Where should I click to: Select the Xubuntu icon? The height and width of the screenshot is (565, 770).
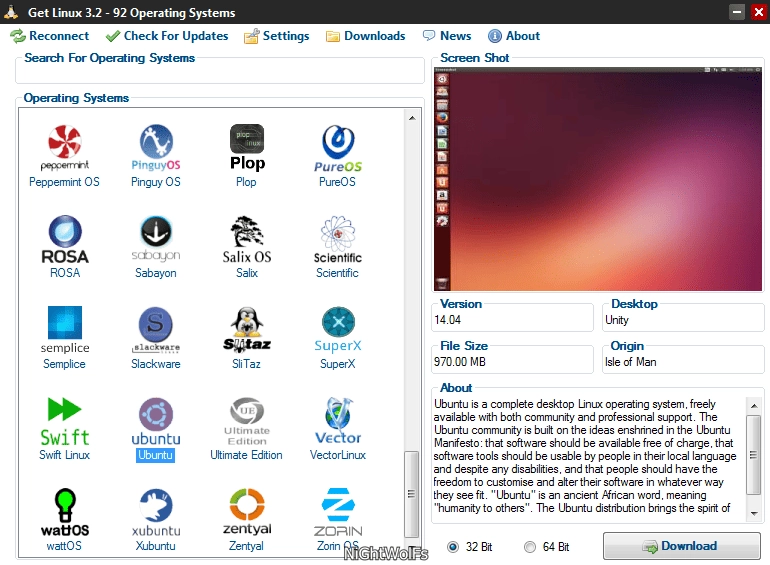[x=156, y=512]
